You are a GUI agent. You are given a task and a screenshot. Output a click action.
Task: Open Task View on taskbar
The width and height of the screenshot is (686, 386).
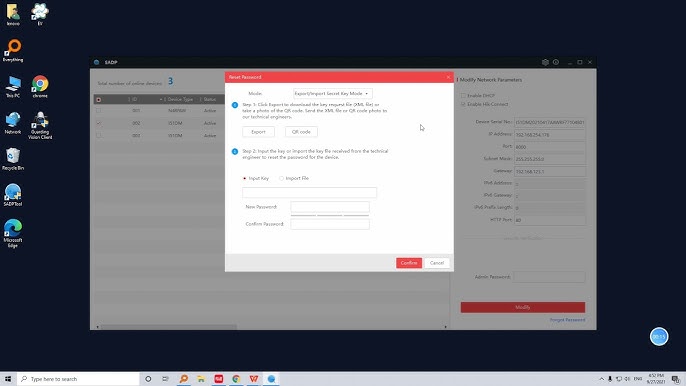click(x=165, y=379)
